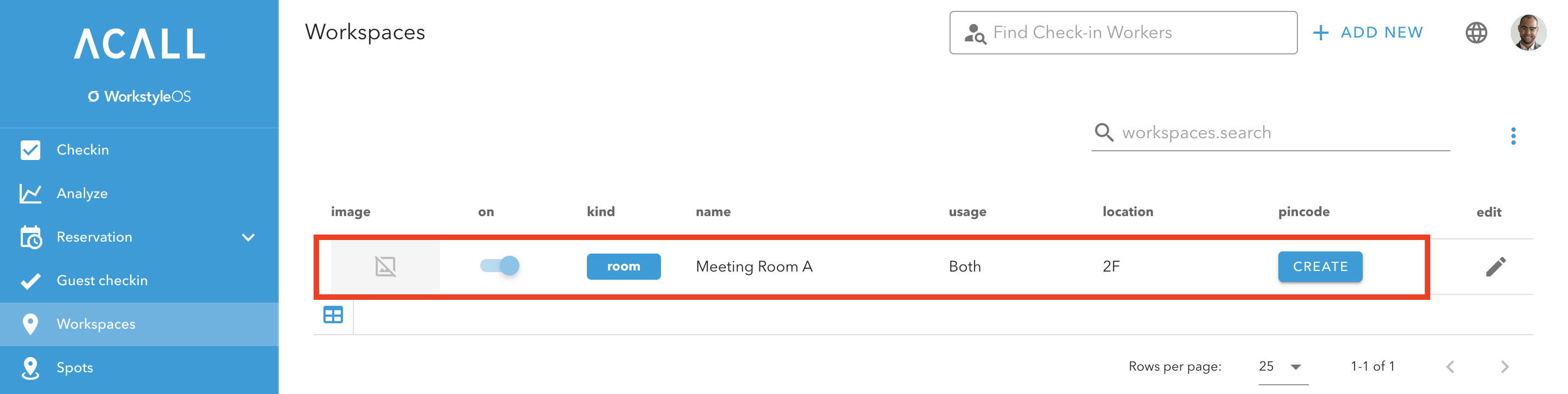Go to the previous page arrow
Image resolution: width=1568 pixels, height=394 pixels.
[x=1450, y=367]
